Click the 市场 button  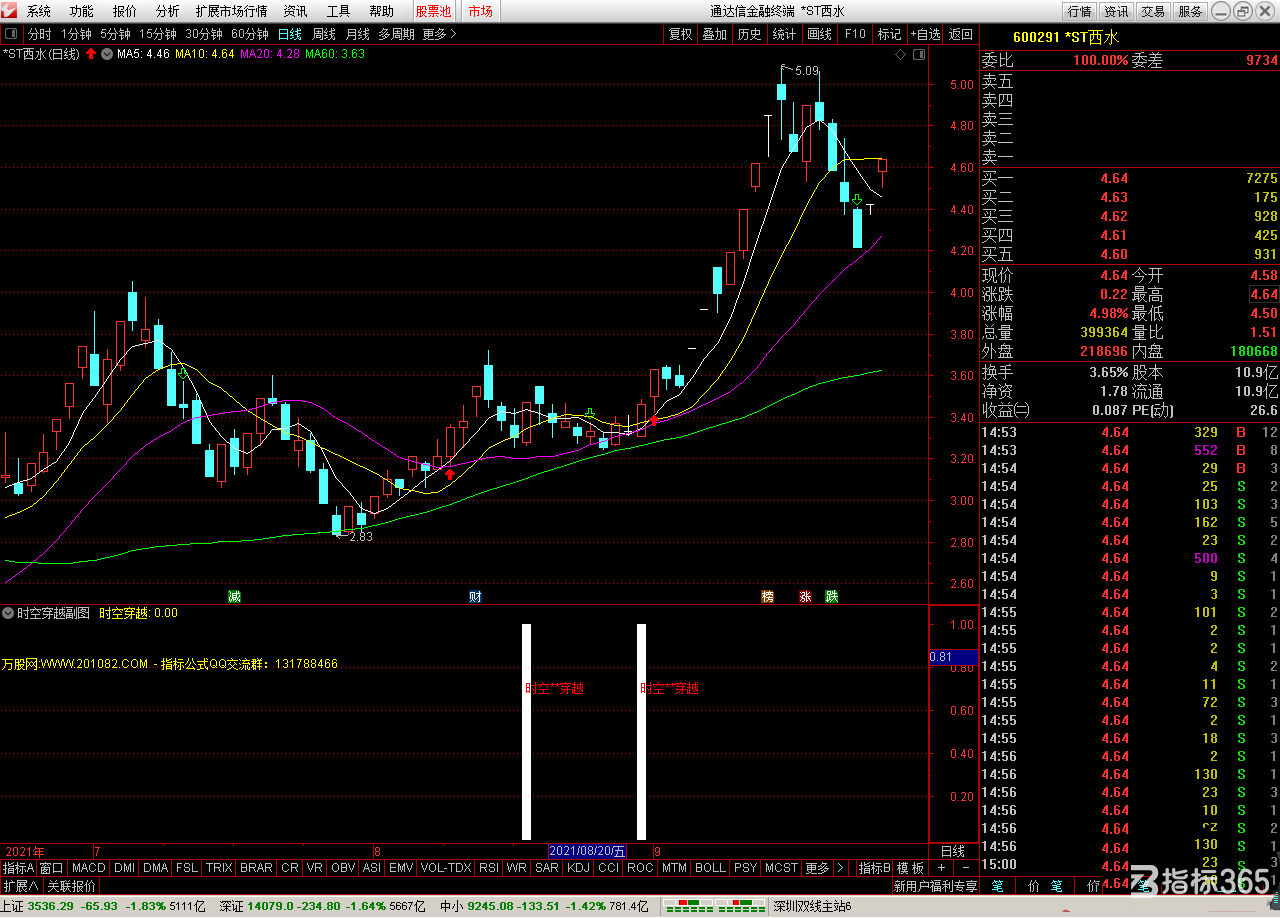click(x=480, y=12)
